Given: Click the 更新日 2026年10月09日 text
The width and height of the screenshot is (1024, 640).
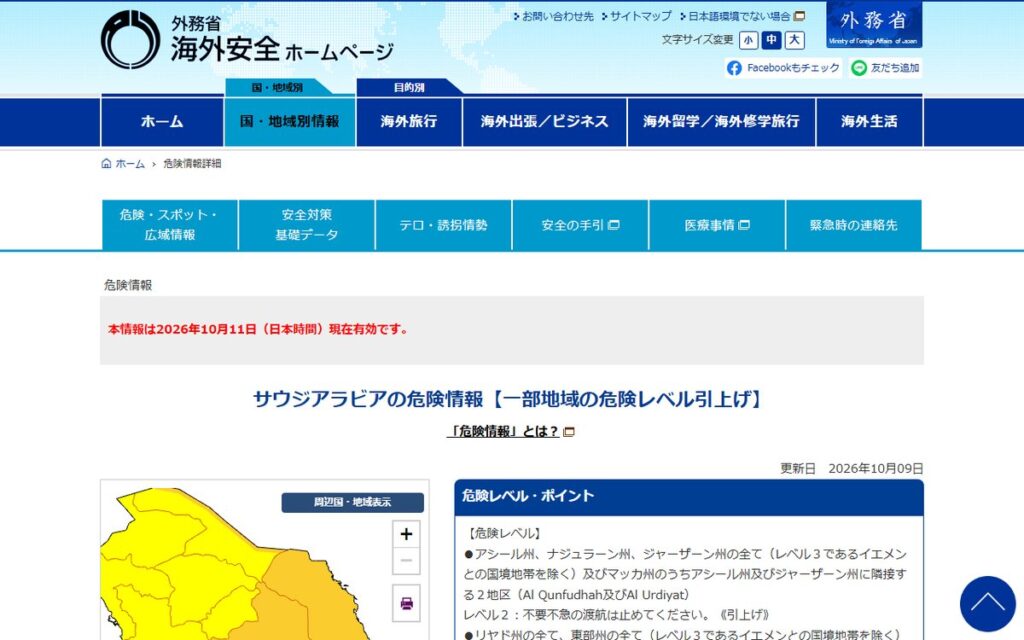Looking at the screenshot, I should pos(852,469).
